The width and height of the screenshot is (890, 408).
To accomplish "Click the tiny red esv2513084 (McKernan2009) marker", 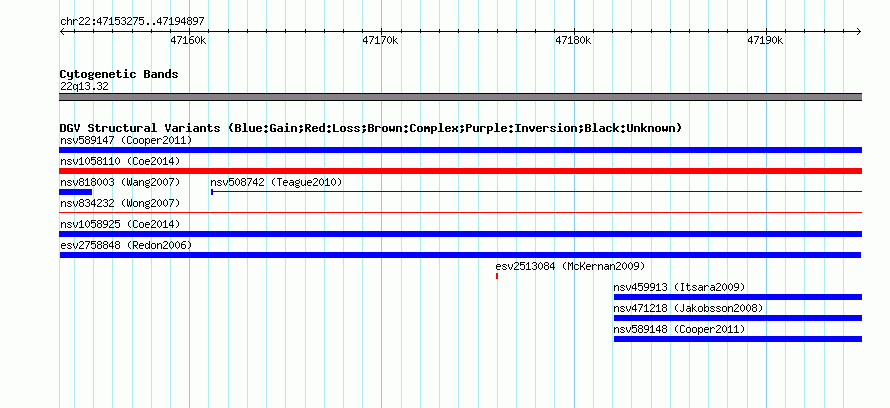I will pos(497,276).
